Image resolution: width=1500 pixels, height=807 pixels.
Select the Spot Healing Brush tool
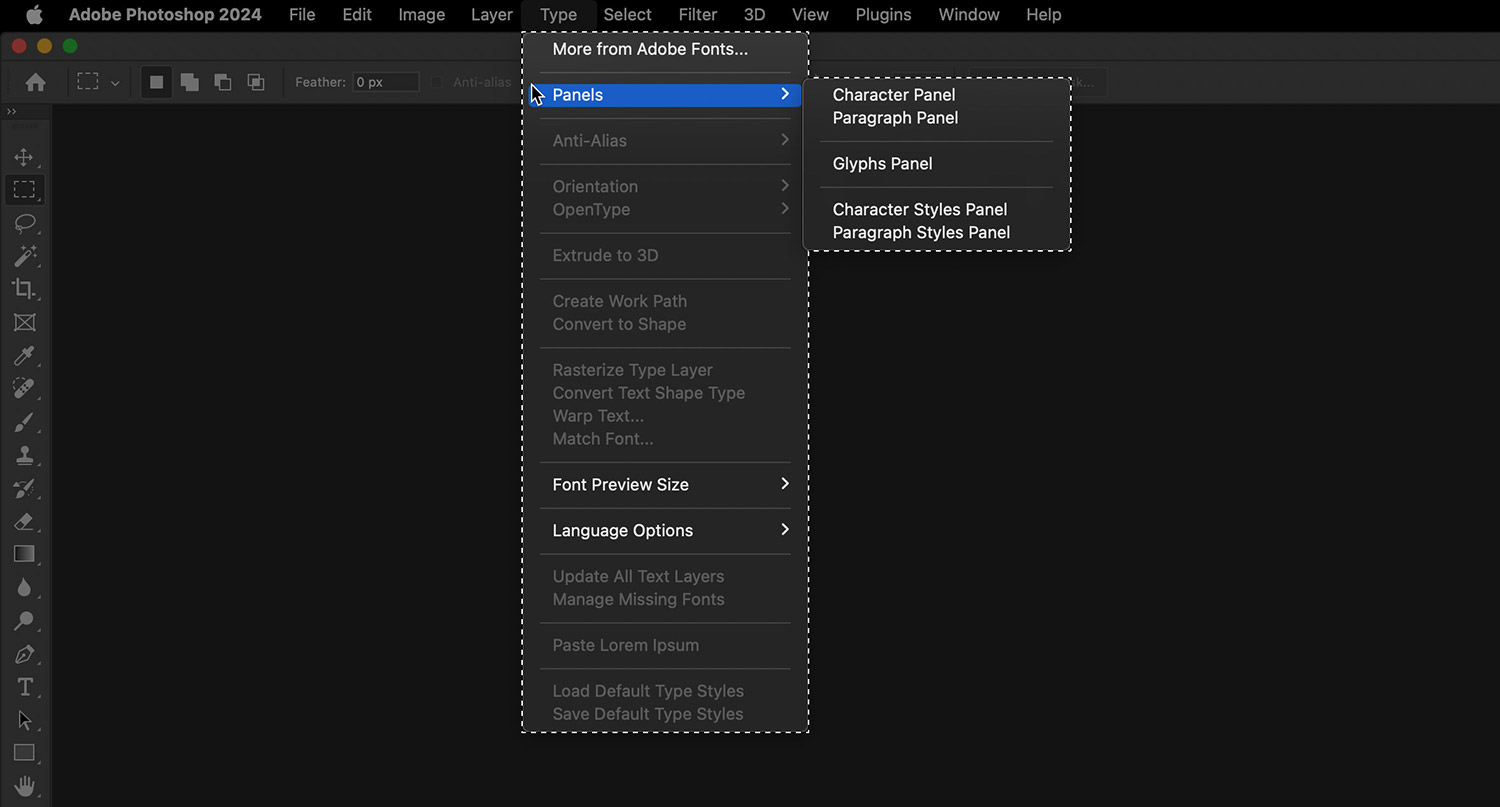coord(24,388)
